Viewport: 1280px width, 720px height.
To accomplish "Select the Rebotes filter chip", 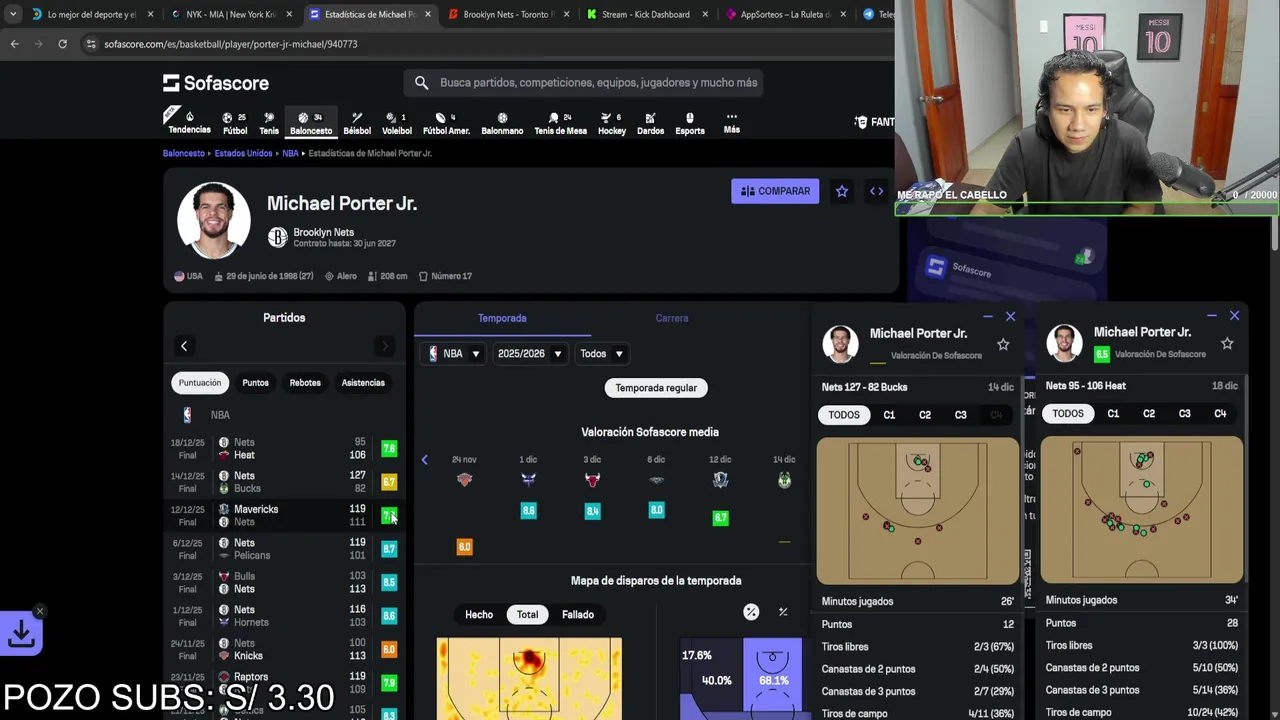I will (x=305, y=382).
